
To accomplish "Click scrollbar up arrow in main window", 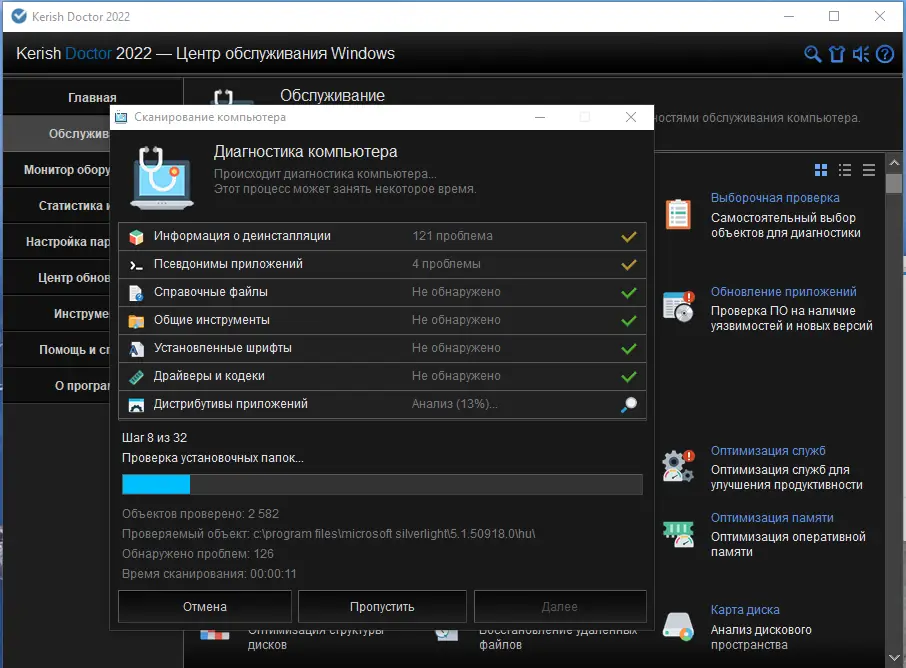I will pyautogui.click(x=894, y=163).
